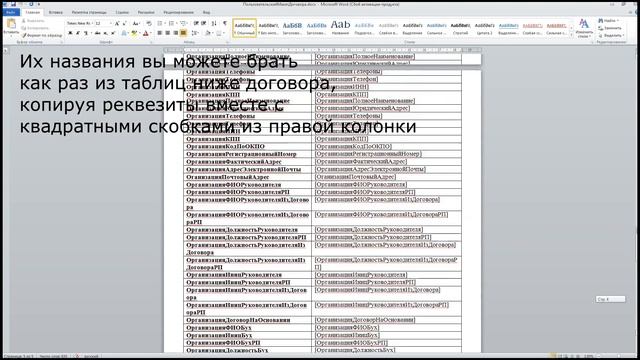Click the Decrease Indent icon
The width and height of the screenshot is (640, 360).
(196, 24)
